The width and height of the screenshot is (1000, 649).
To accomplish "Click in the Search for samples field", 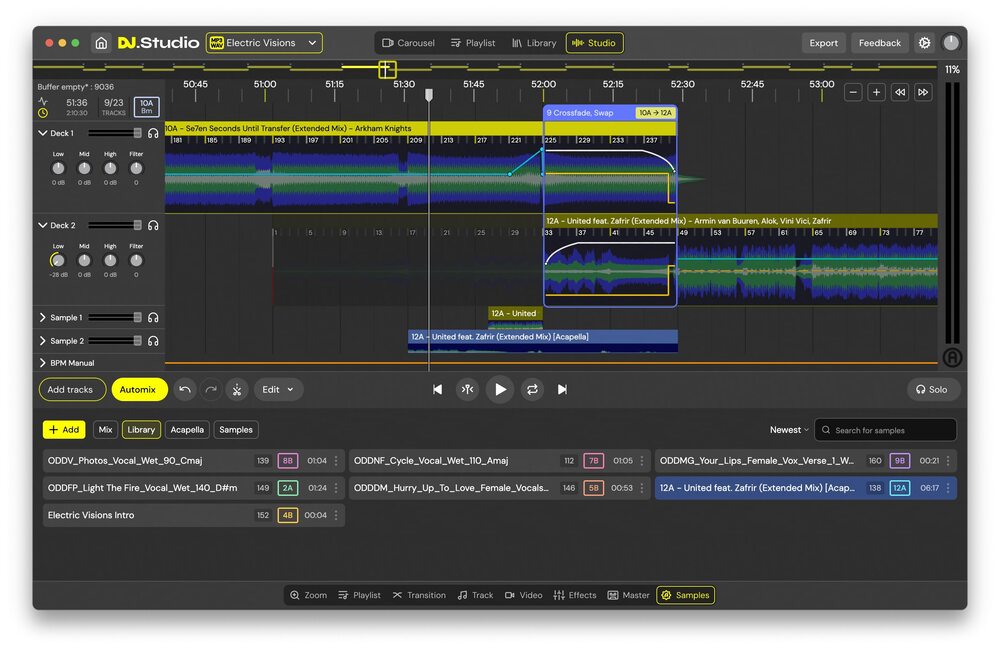I will pos(885,429).
